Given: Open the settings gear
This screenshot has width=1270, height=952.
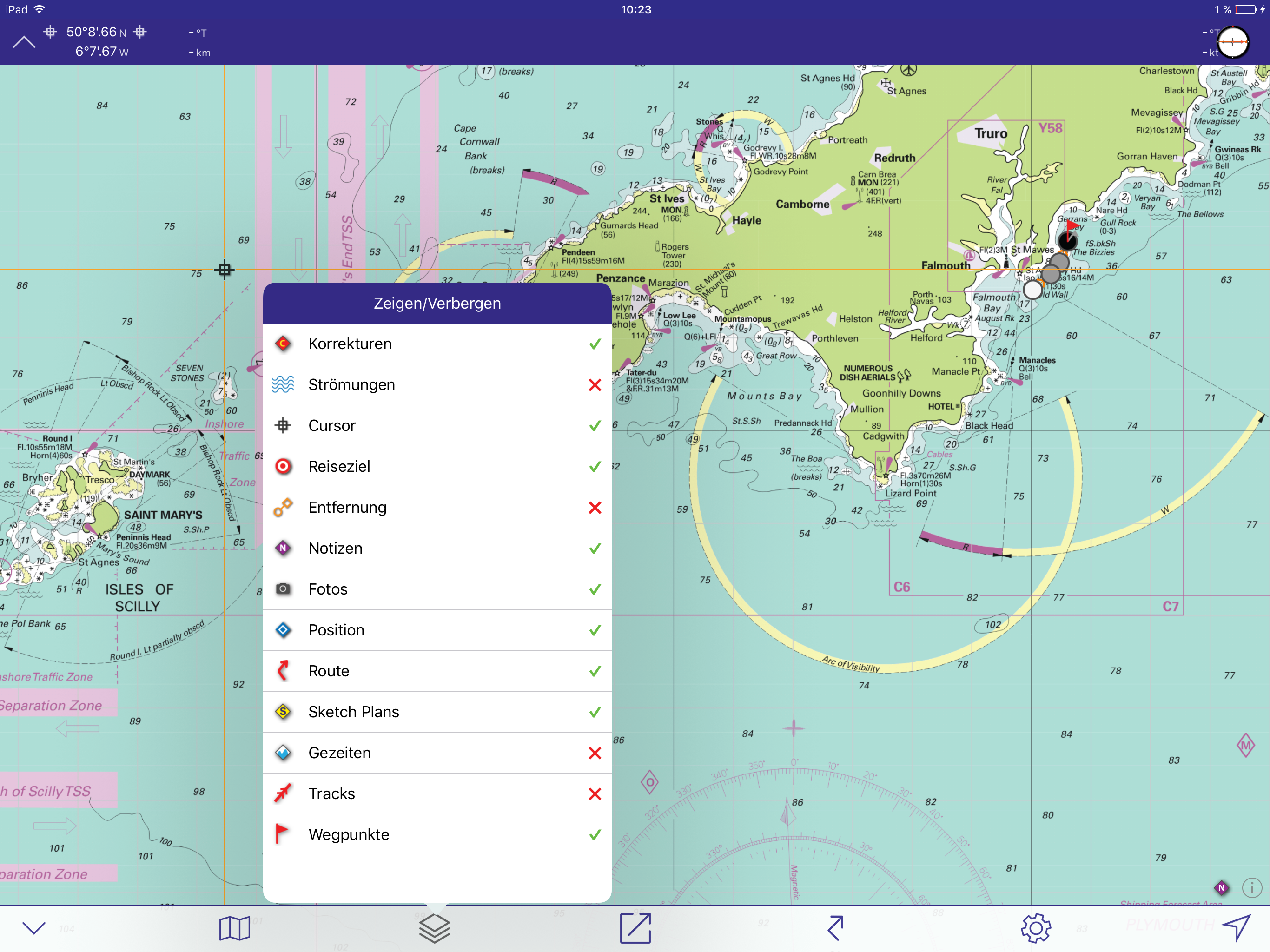Looking at the screenshot, I should tap(1036, 928).
